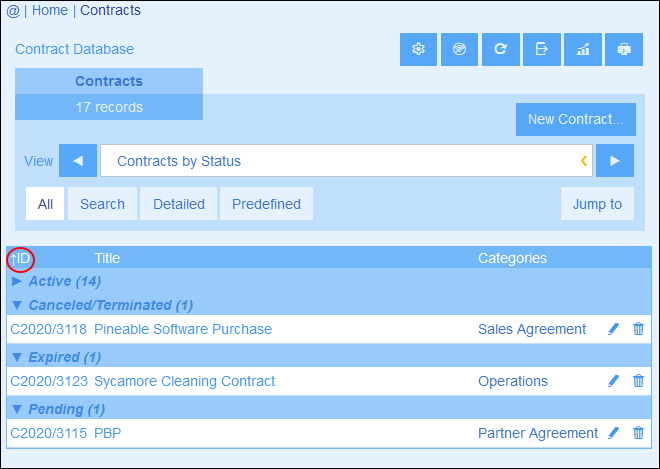The width and height of the screenshot is (660, 469).
Task: Edit the PBP contract record
Action: [x=614, y=432]
